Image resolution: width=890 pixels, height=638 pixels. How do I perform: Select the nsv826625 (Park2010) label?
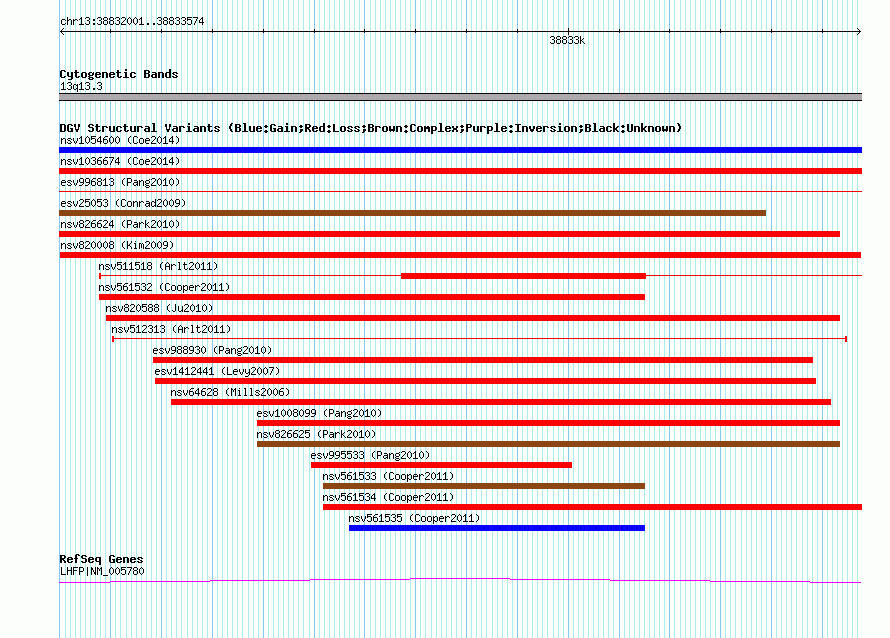316,434
